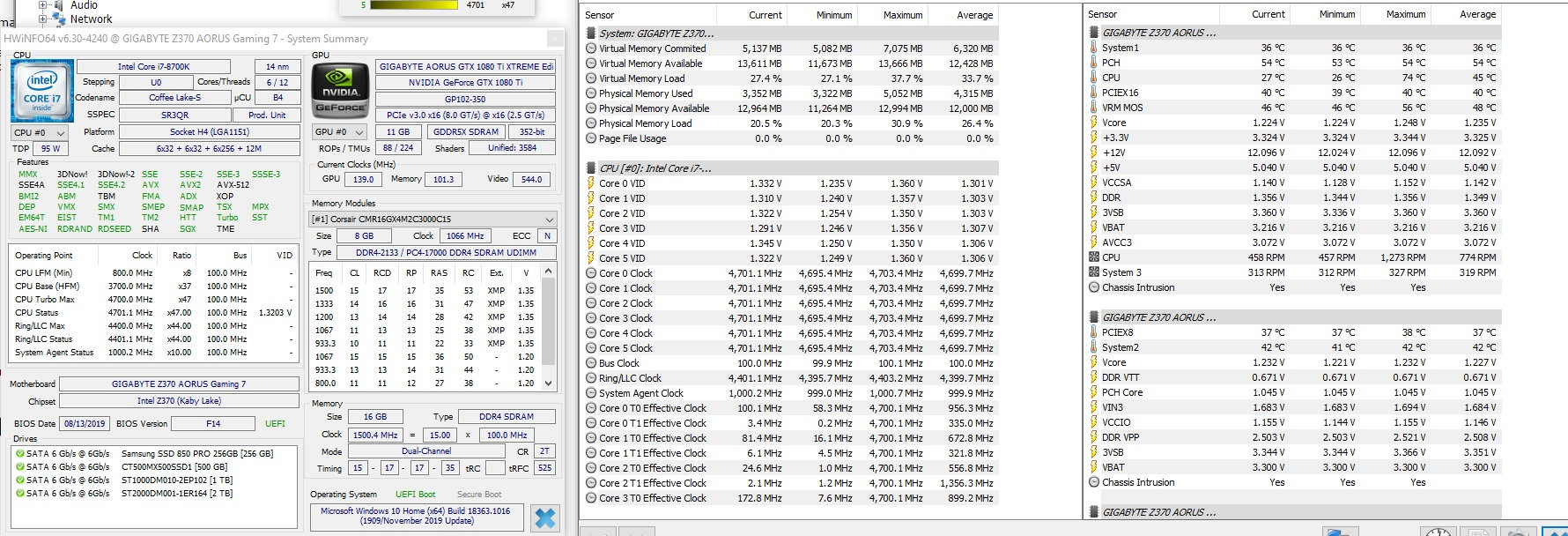Select the Physical Memory Used row
The width and height of the screenshot is (1568, 536).
coord(791,93)
